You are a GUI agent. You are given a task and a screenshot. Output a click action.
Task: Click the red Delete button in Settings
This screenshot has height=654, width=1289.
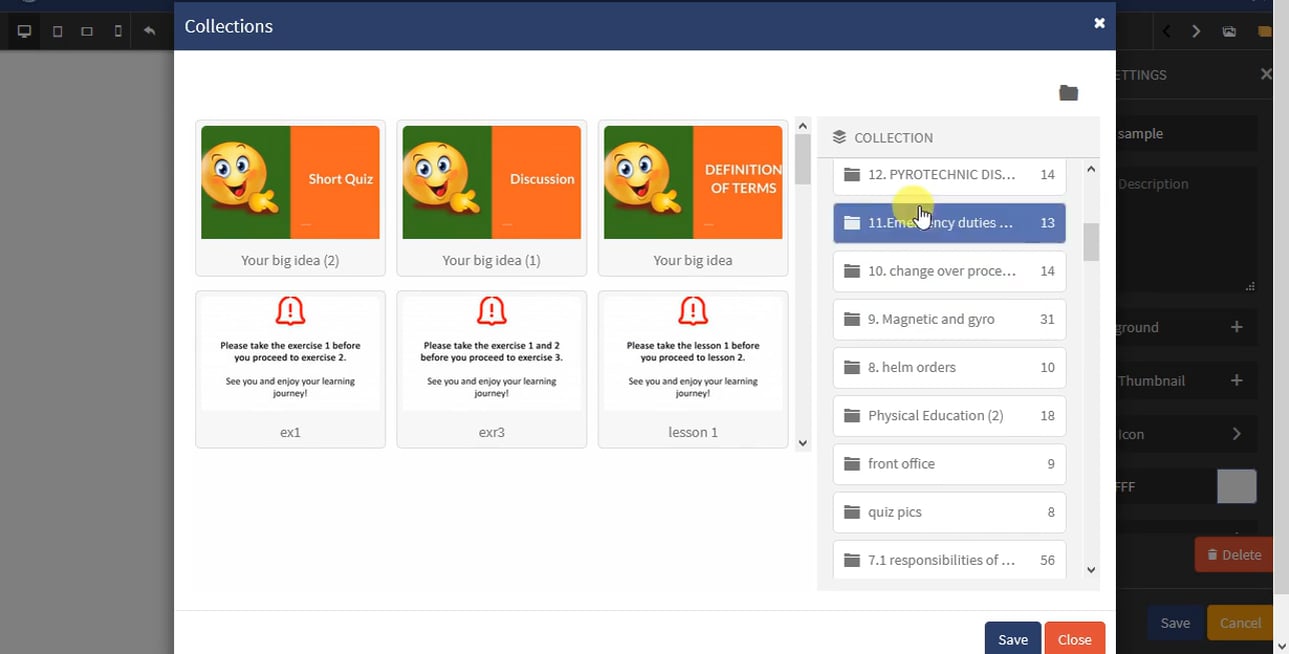pos(1234,554)
